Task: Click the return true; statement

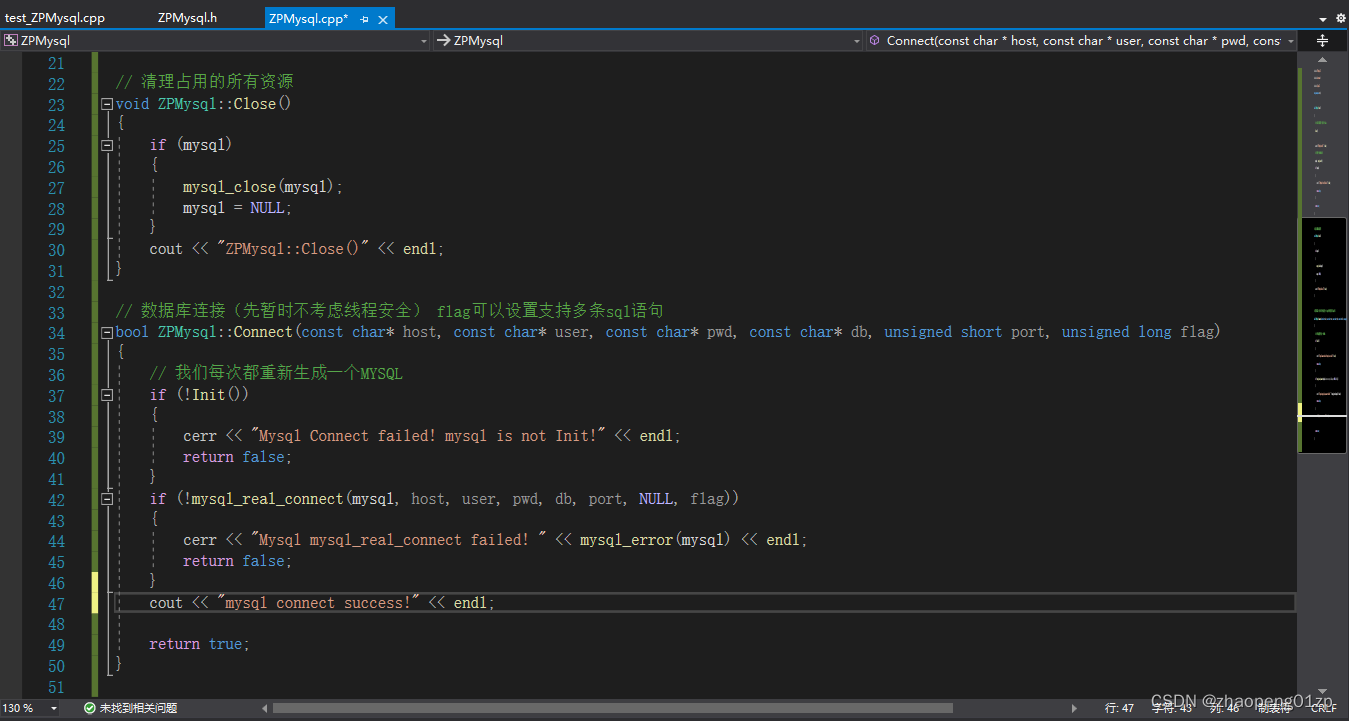Action: click(200, 644)
